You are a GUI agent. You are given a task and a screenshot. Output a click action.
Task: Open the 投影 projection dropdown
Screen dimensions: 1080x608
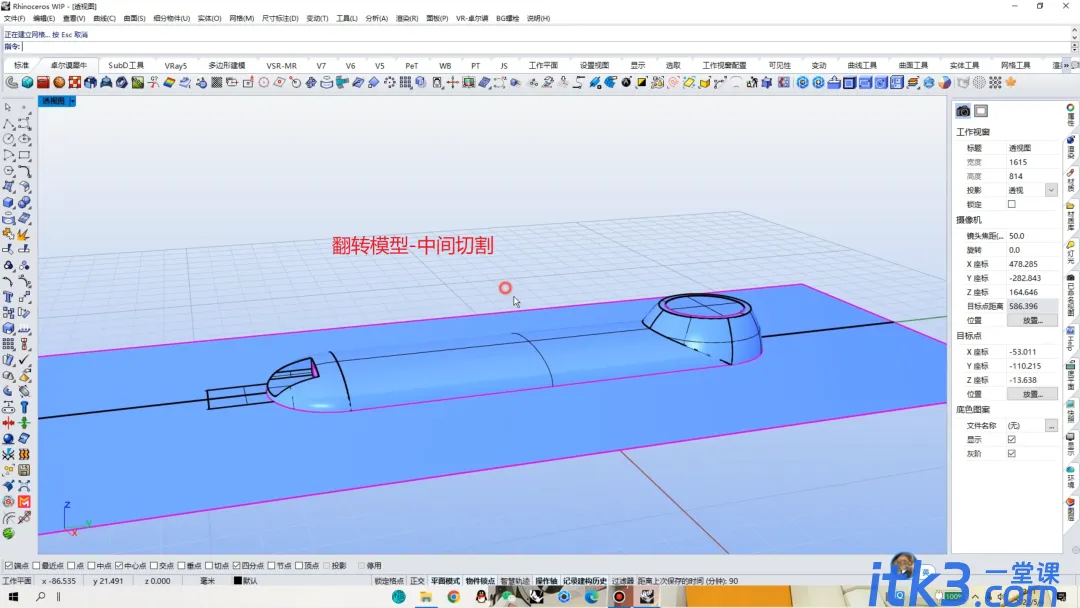pyautogui.click(x=1050, y=190)
